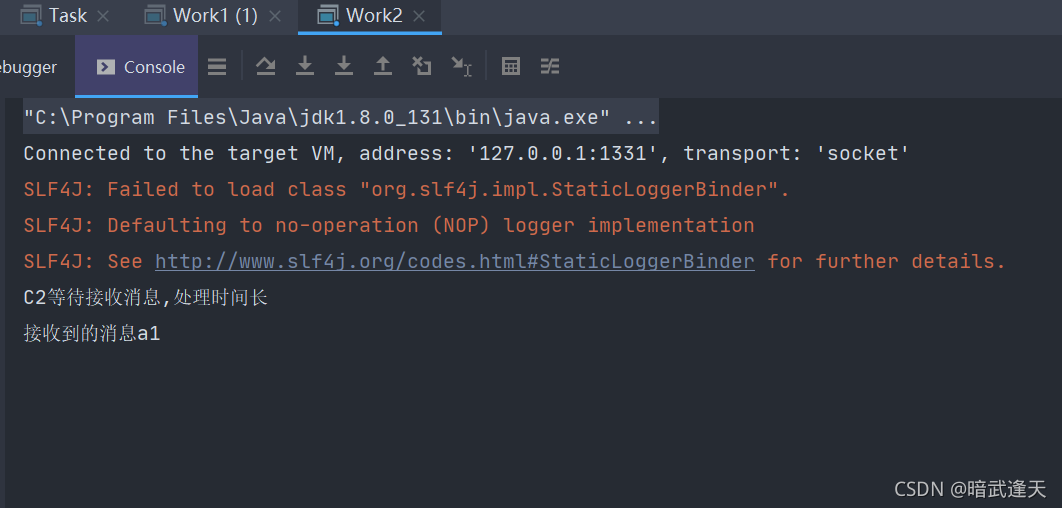Switch to the Task run tab
Viewport: 1062px width, 508px height.
(x=66, y=16)
